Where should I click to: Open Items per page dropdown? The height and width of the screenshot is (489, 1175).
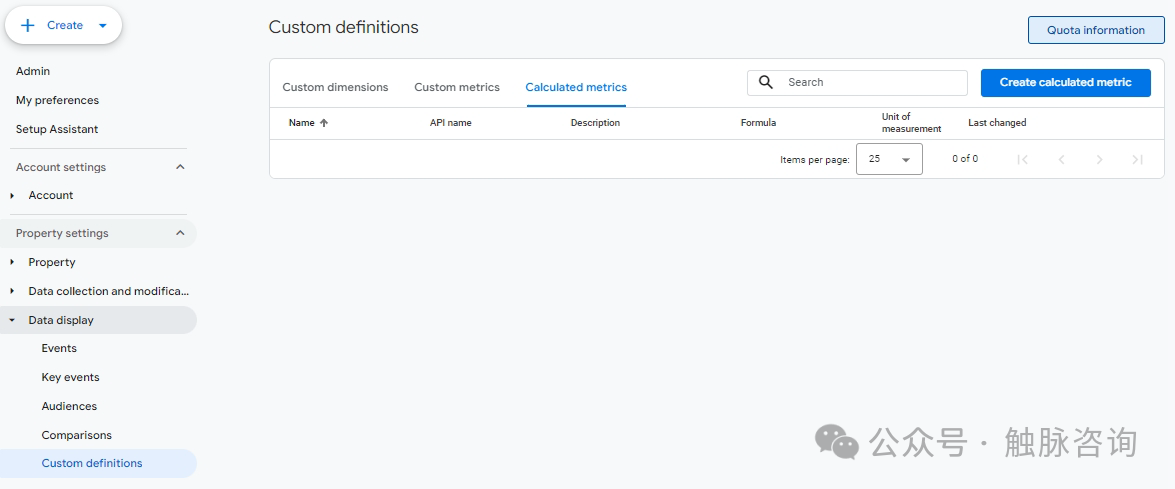pos(889,159)
